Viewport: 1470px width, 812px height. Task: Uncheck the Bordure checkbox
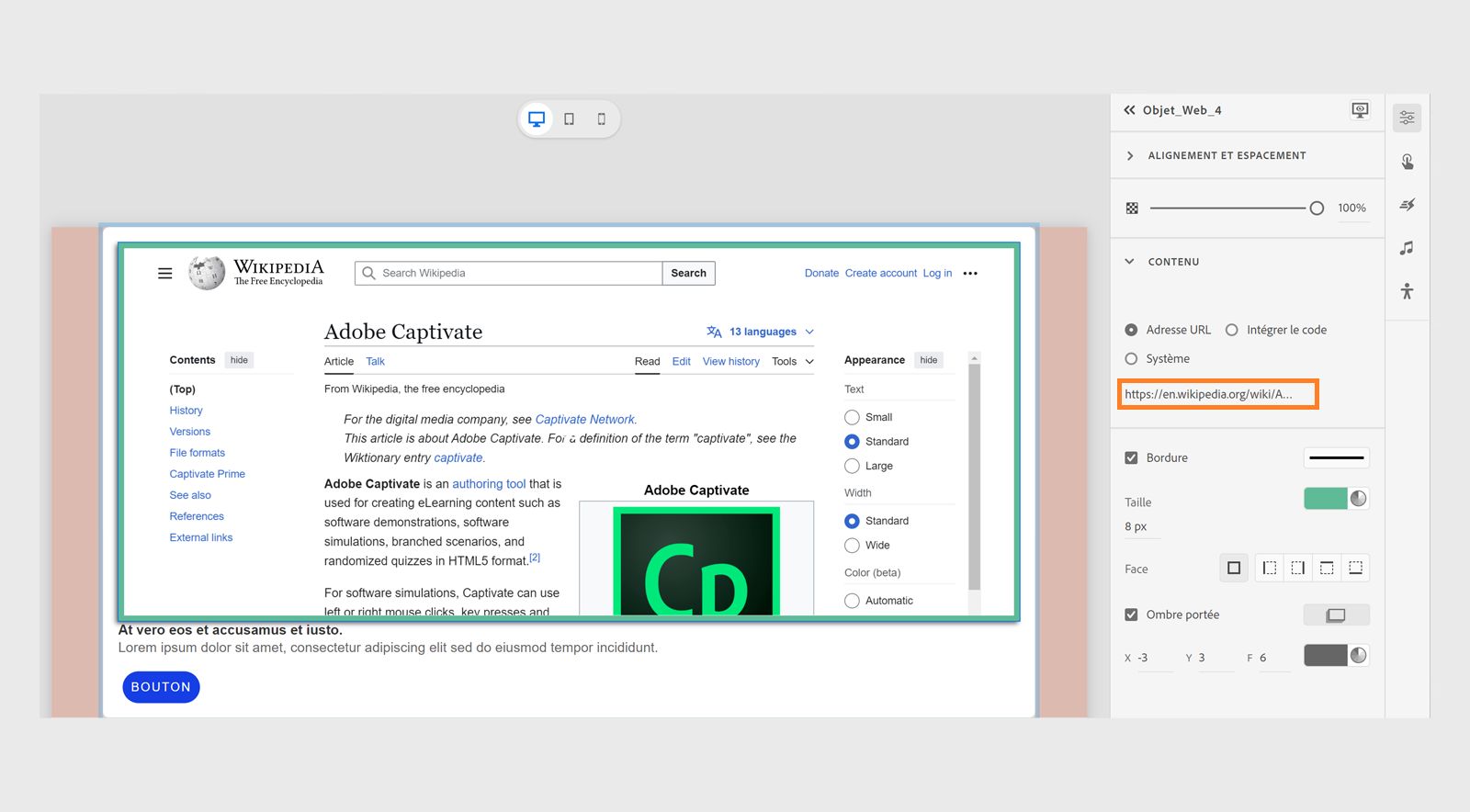point(1131,457)
